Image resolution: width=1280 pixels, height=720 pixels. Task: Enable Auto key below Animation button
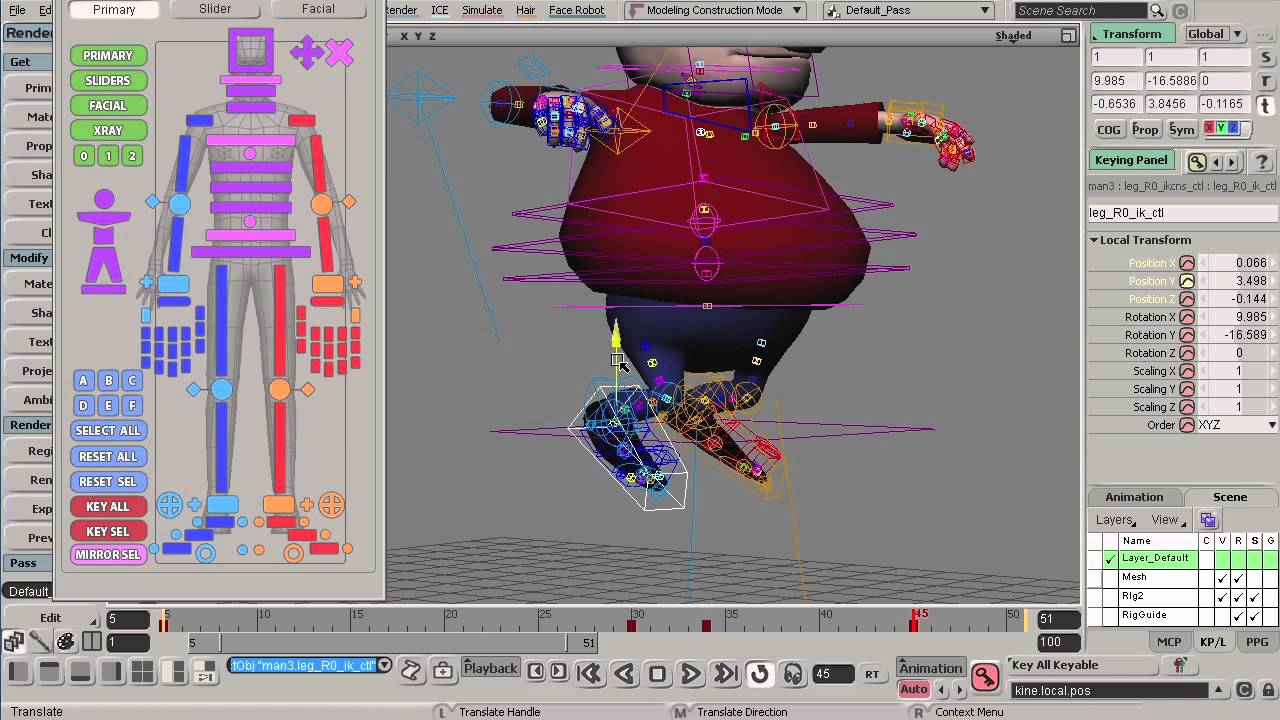coord(913,689)
